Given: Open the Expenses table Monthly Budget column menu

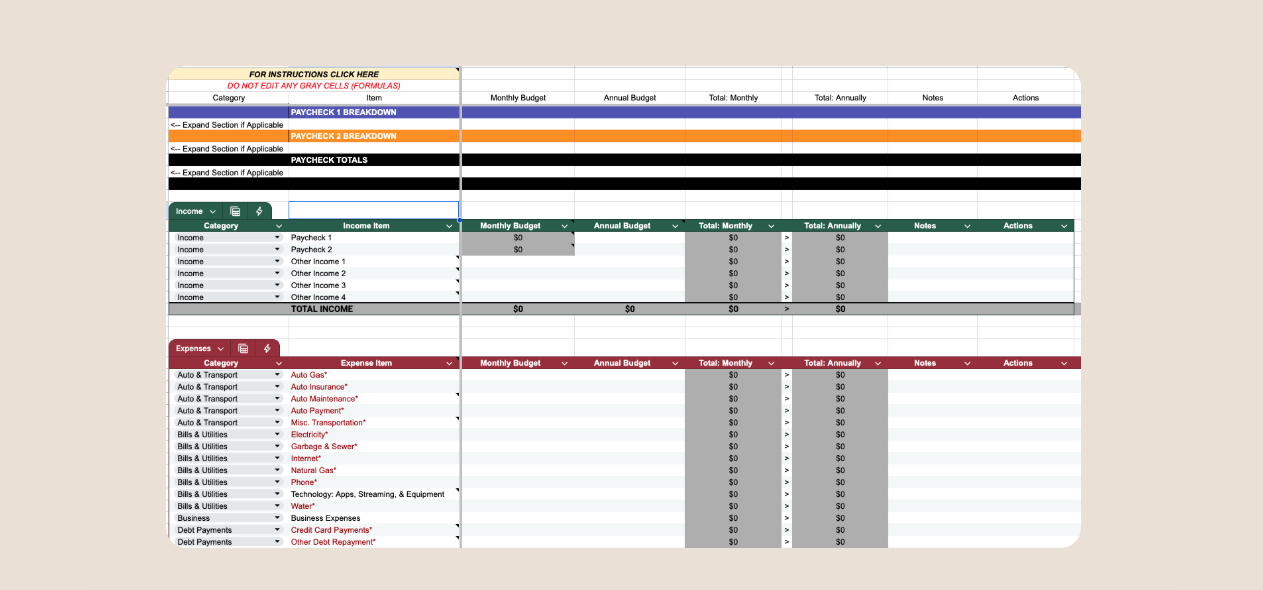Looking at the screenshot, I should tap(565, 363).
